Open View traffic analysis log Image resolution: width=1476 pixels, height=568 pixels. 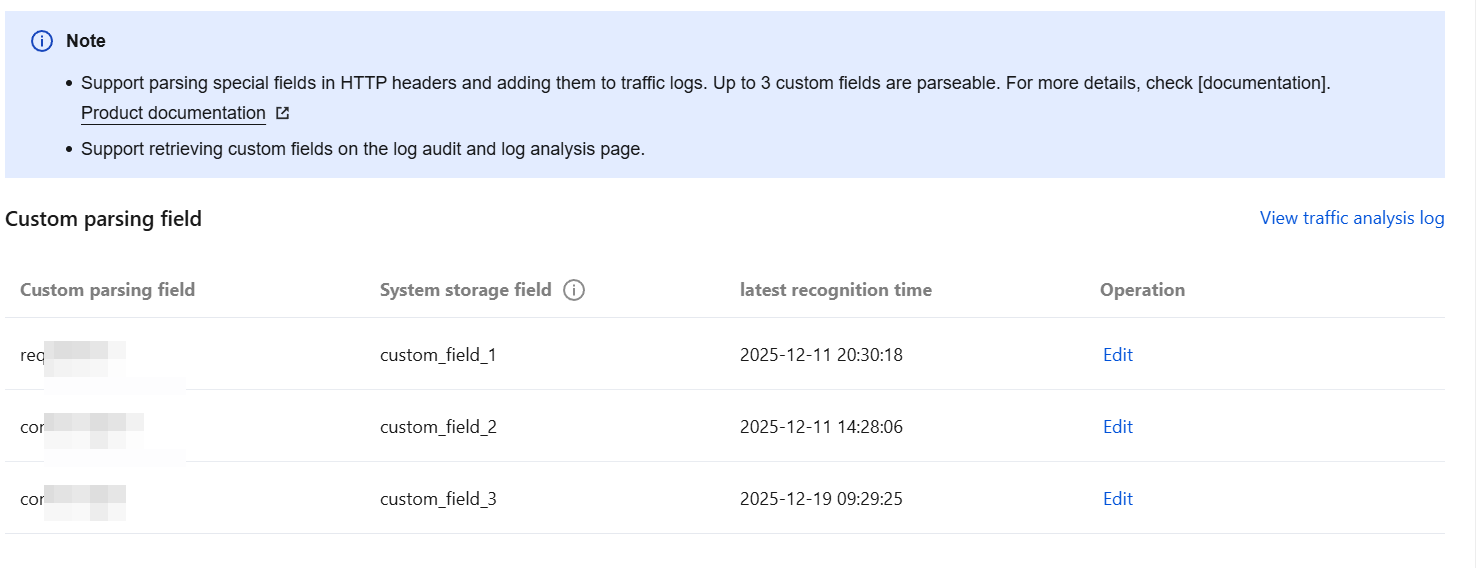point(1351,218)
